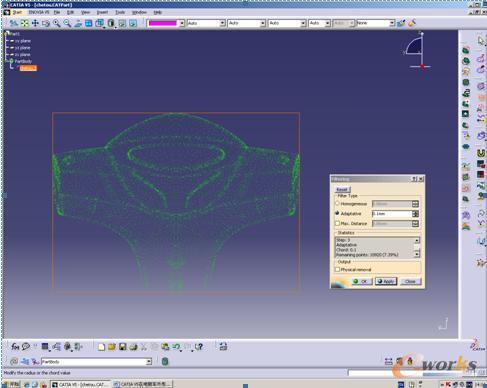The height and width of the screenshot is (388, 487).
Task: Open the magenta color dropdown arrow
Action: coord(182,23)
